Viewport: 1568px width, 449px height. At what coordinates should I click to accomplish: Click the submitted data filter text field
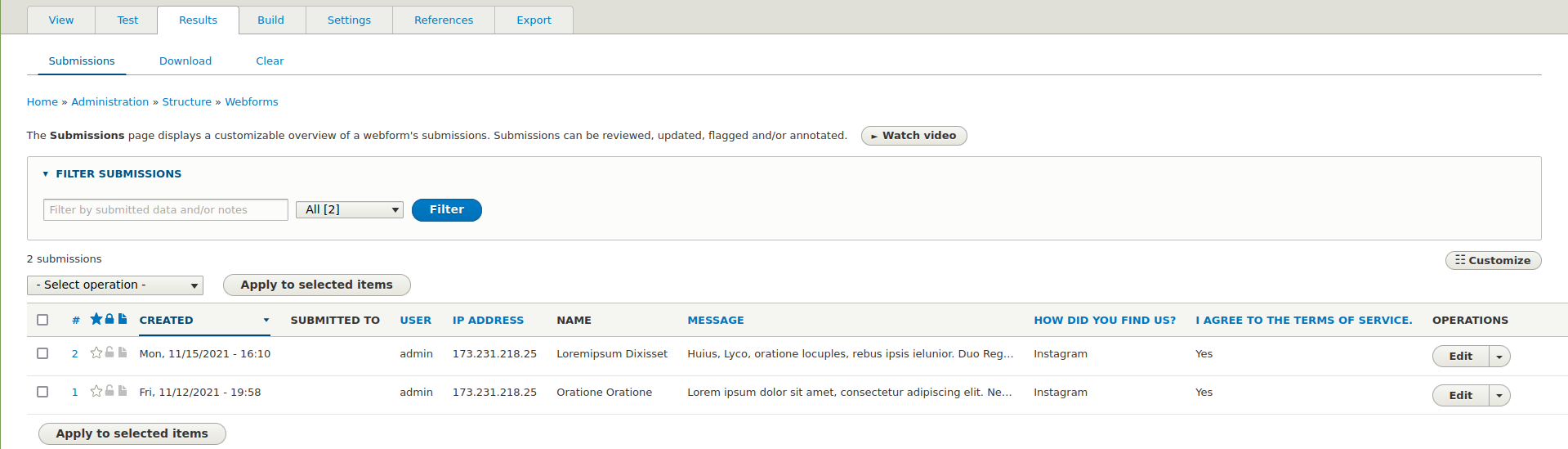(166, 210)
